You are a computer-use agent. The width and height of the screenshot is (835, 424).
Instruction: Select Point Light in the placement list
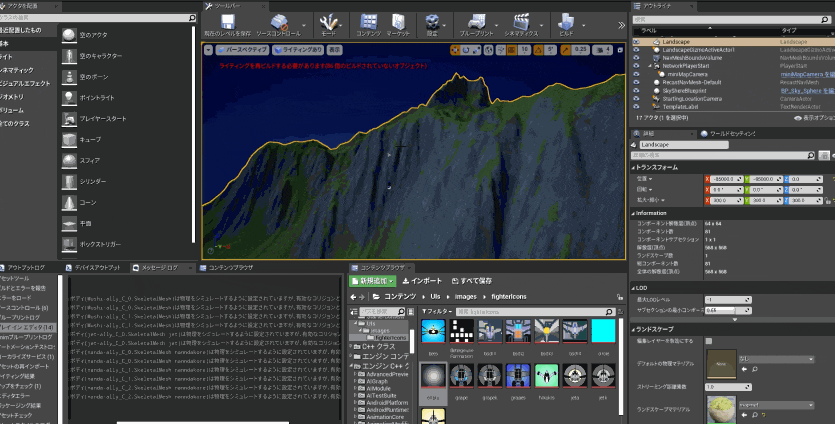coord(97,97)
